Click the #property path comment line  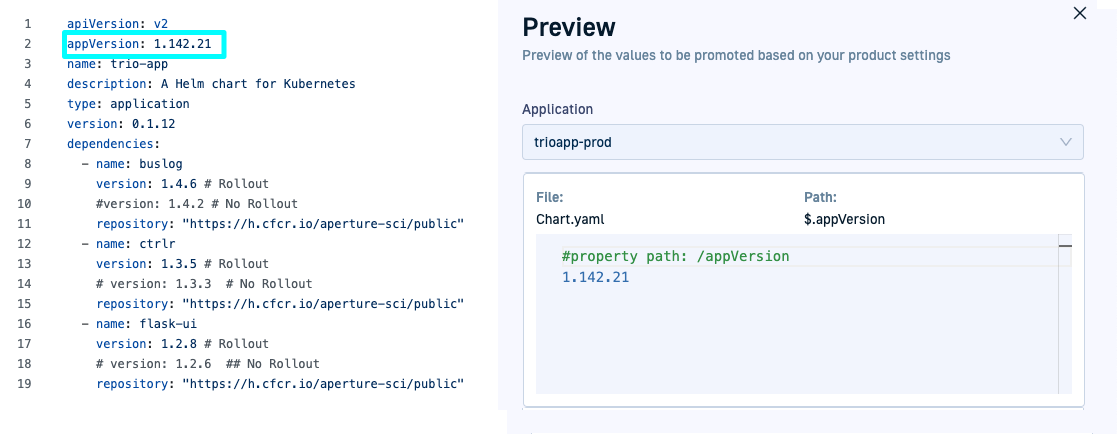(x=675, y=256)
